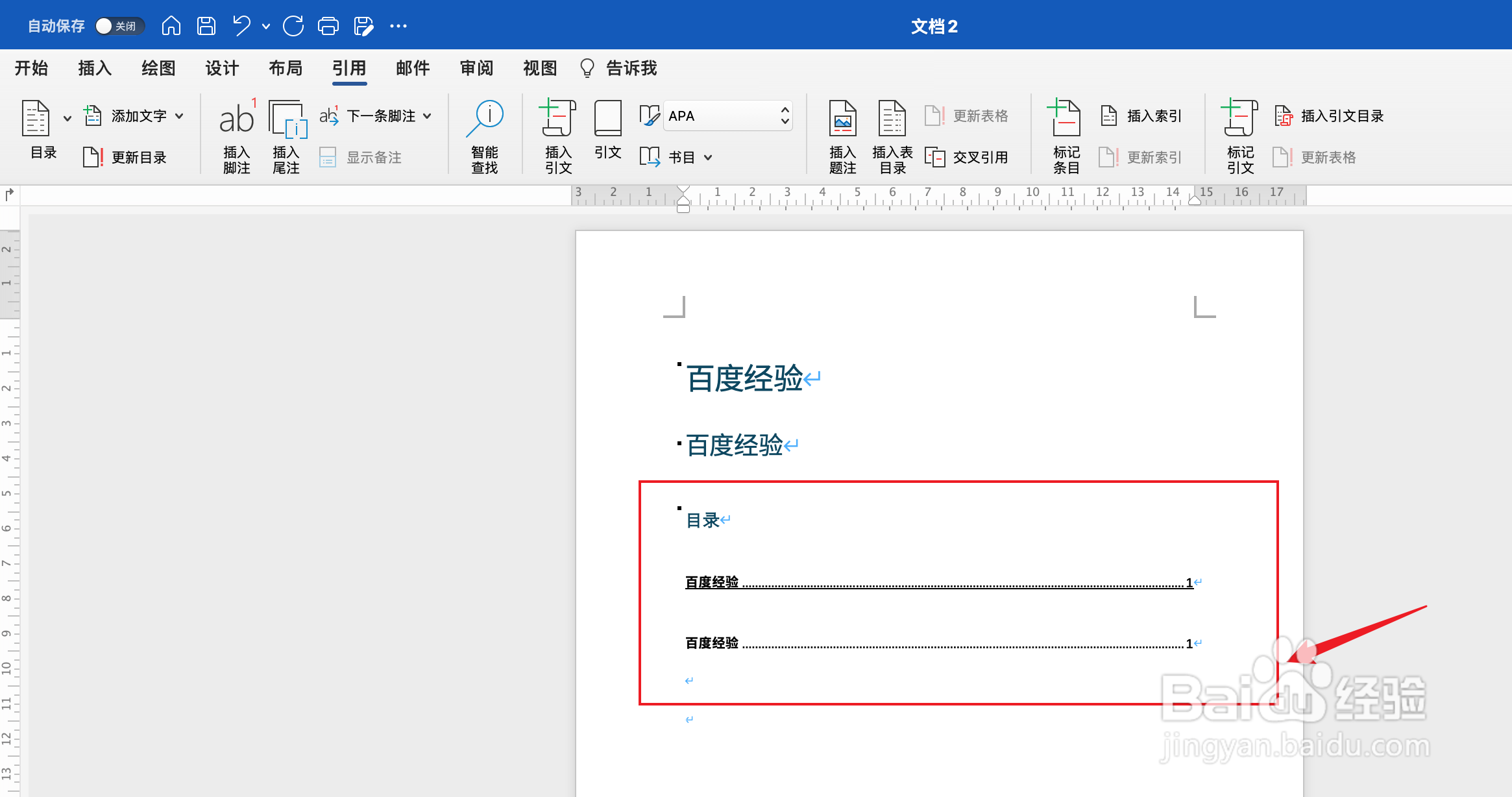Click 插入索引 insert index

(x=1141, y=116)
